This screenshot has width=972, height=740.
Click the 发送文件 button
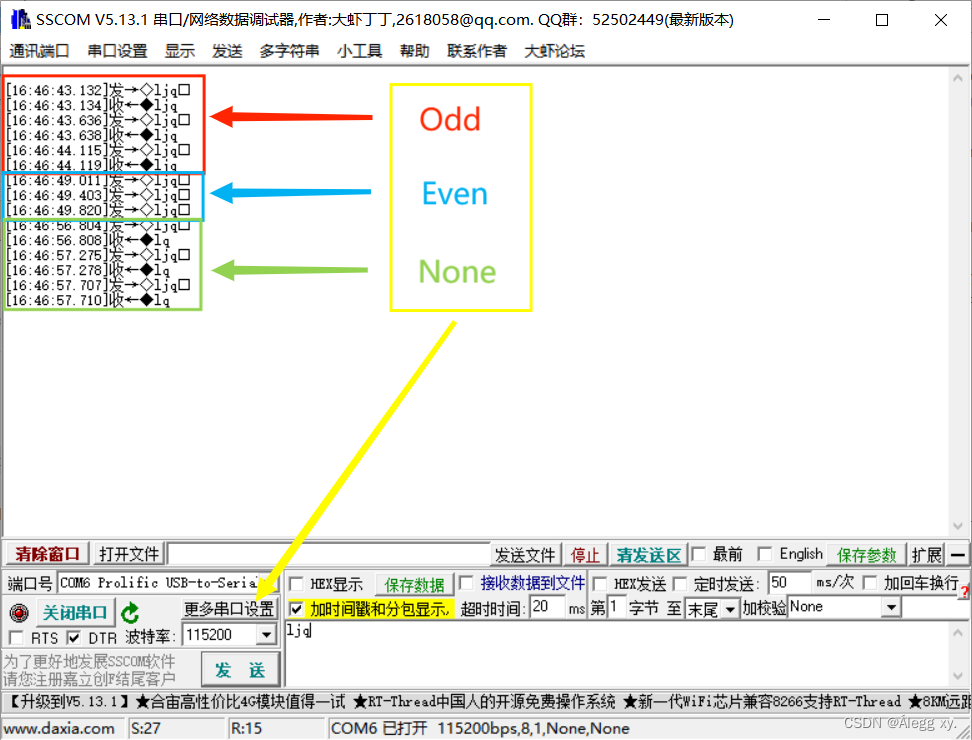click(x=526, y=555)
